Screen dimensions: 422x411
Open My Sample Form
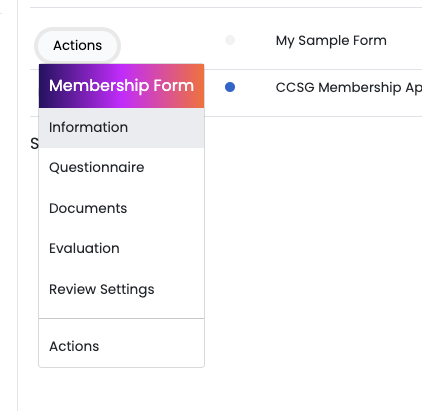(331, 41)
